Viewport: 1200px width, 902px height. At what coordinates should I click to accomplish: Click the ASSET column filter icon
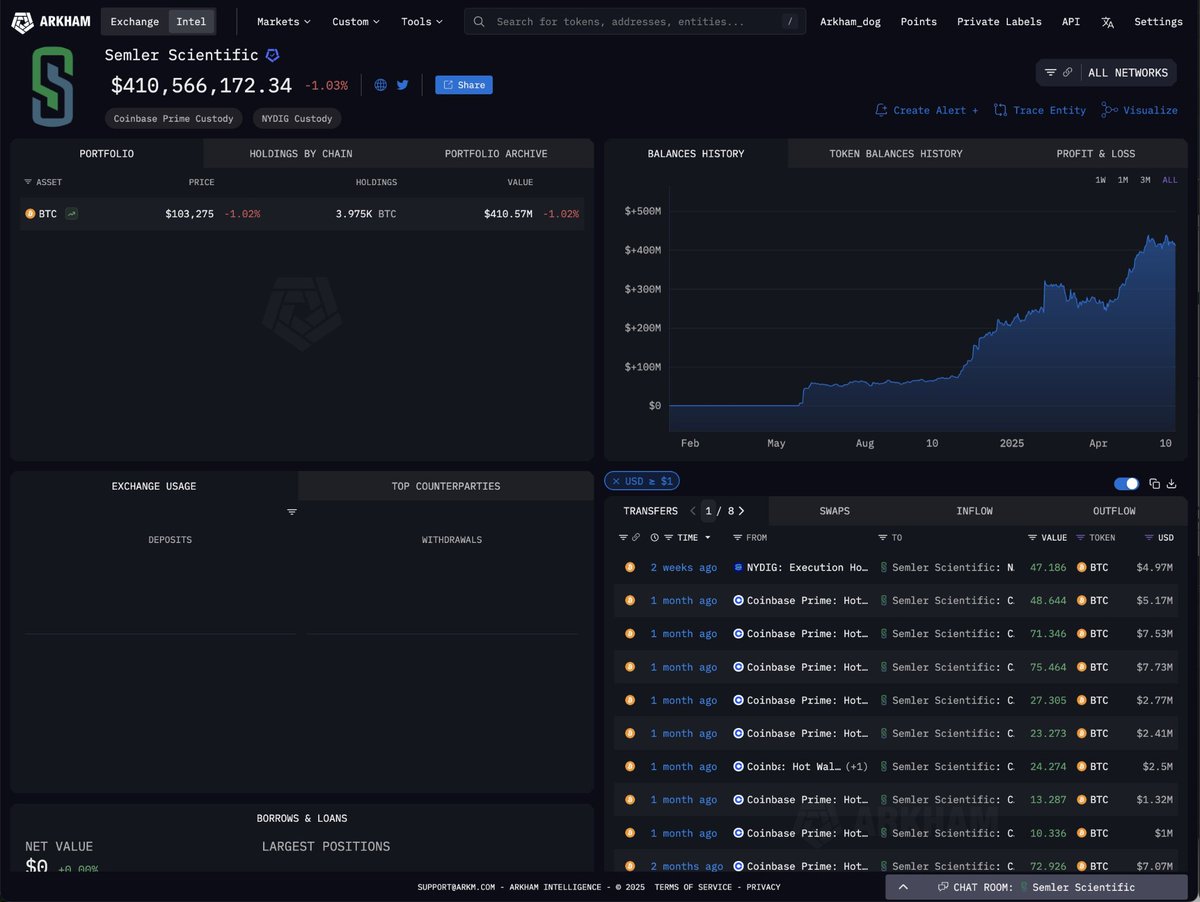pos(28,182)
